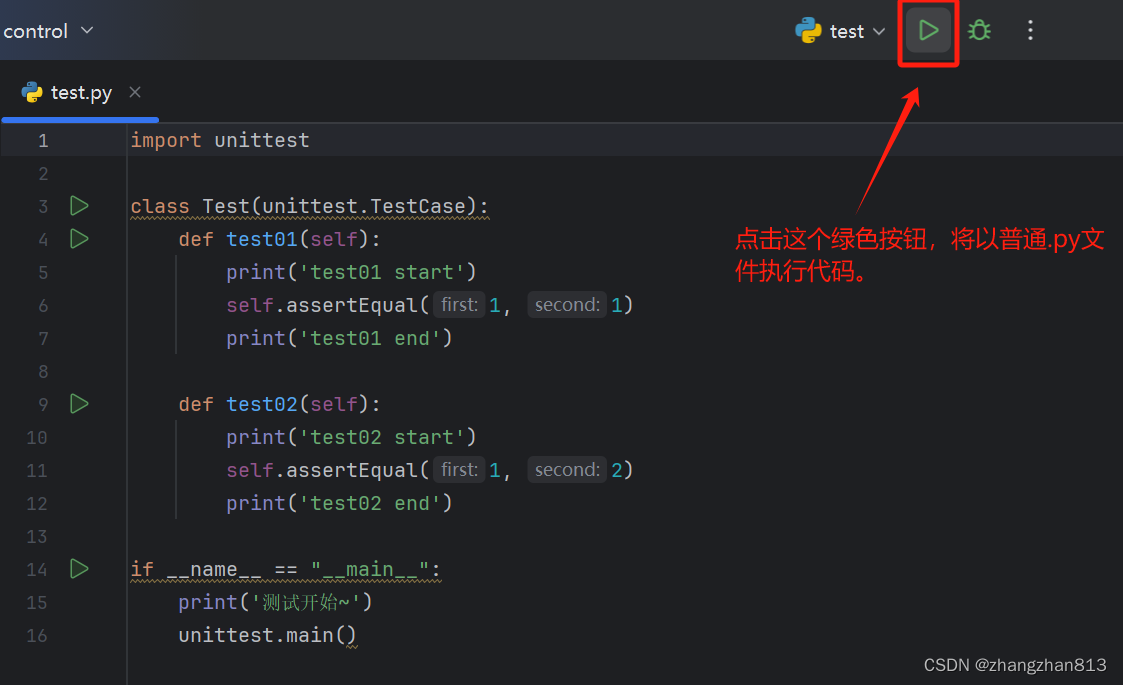The image size is (1123, 685).
Task: Click the if __name__ == "__main__" line
Action: [286, 570]
